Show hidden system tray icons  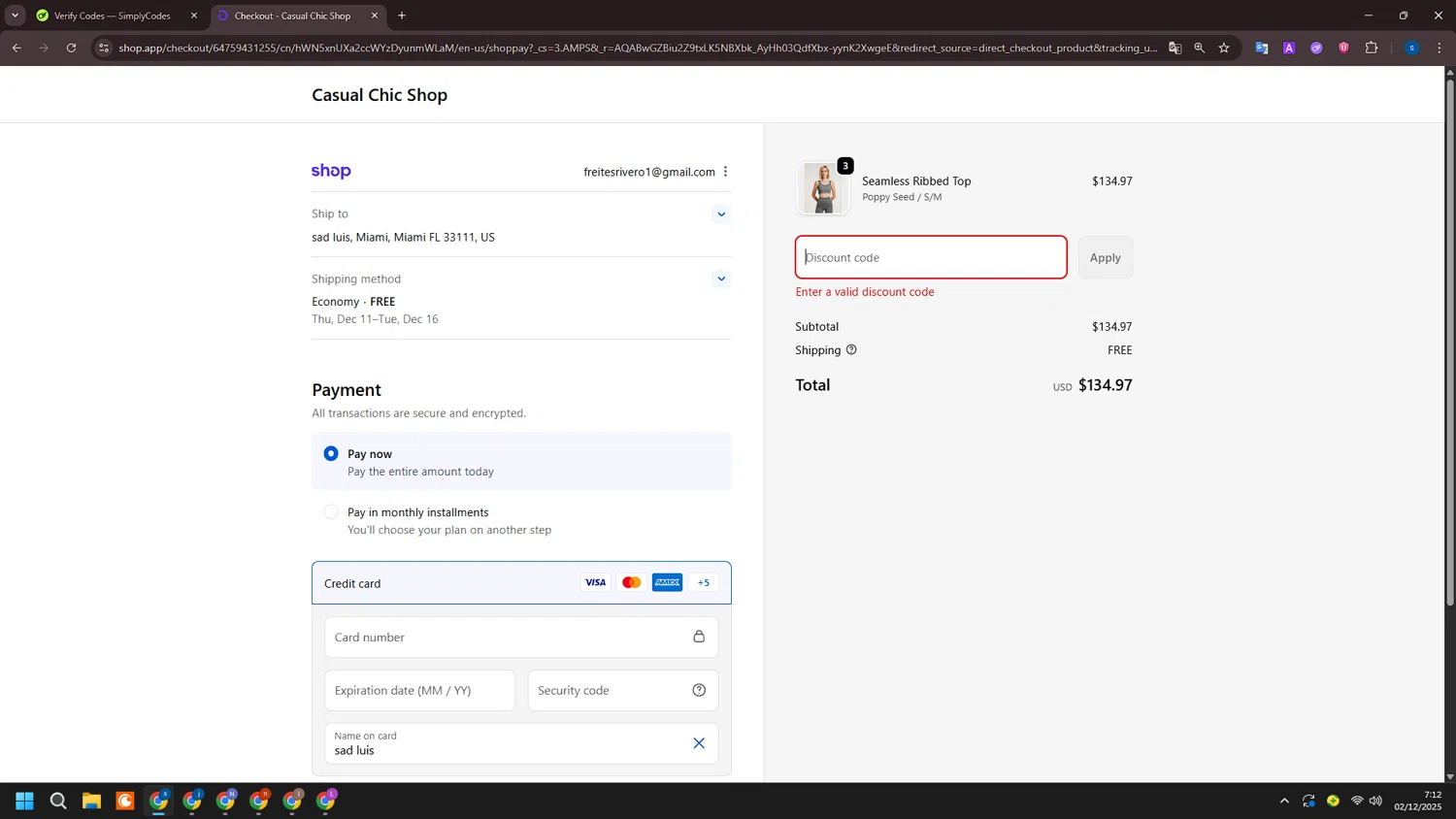coord(1284,801)
